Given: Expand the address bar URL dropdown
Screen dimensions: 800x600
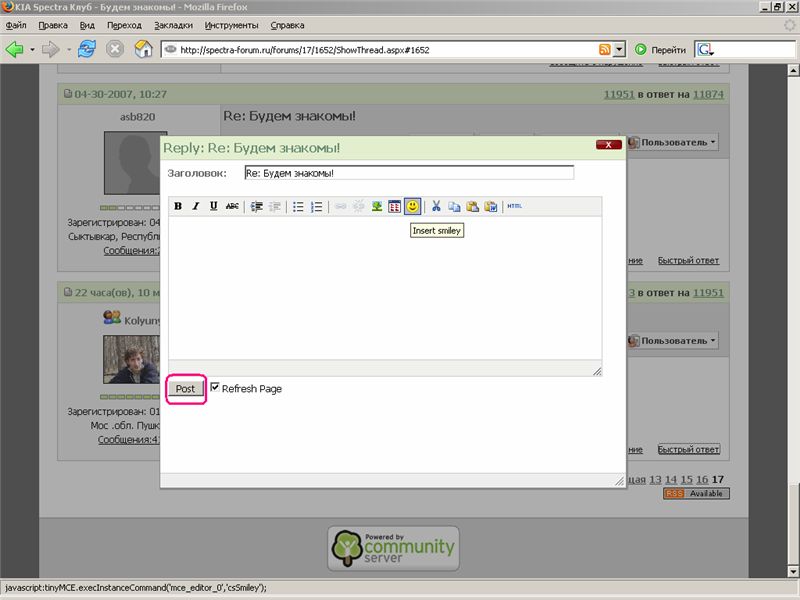Looking at the screenshot, I should [x=620, y=49].
